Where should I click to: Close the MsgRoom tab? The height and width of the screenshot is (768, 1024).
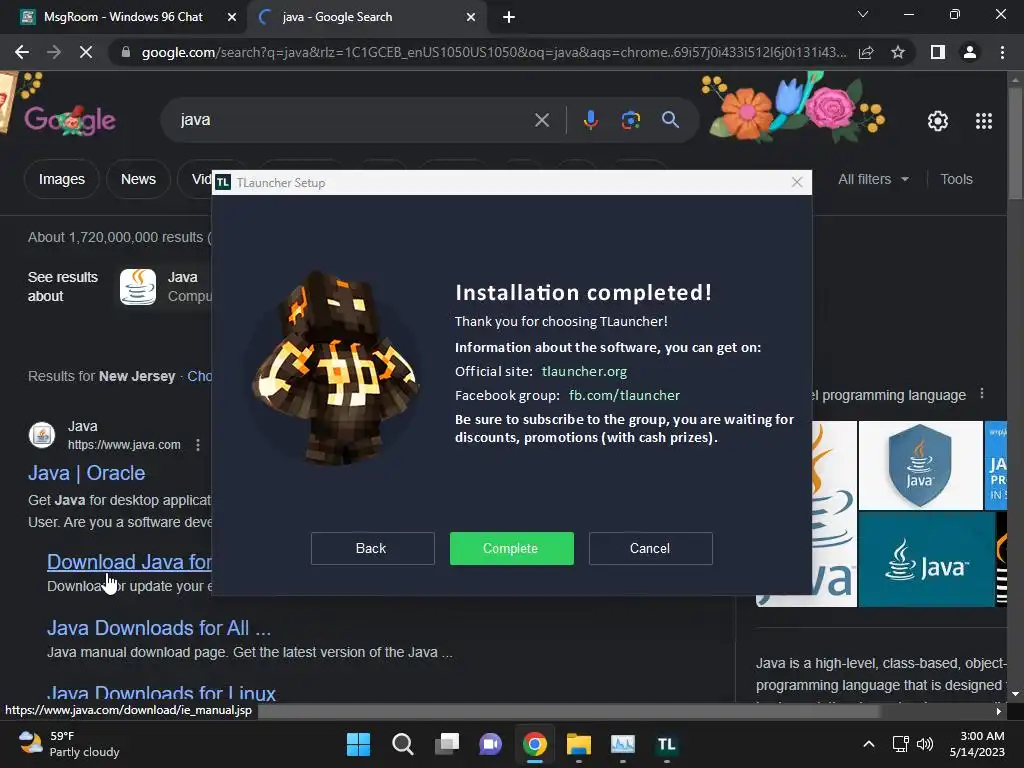(232, 17)
